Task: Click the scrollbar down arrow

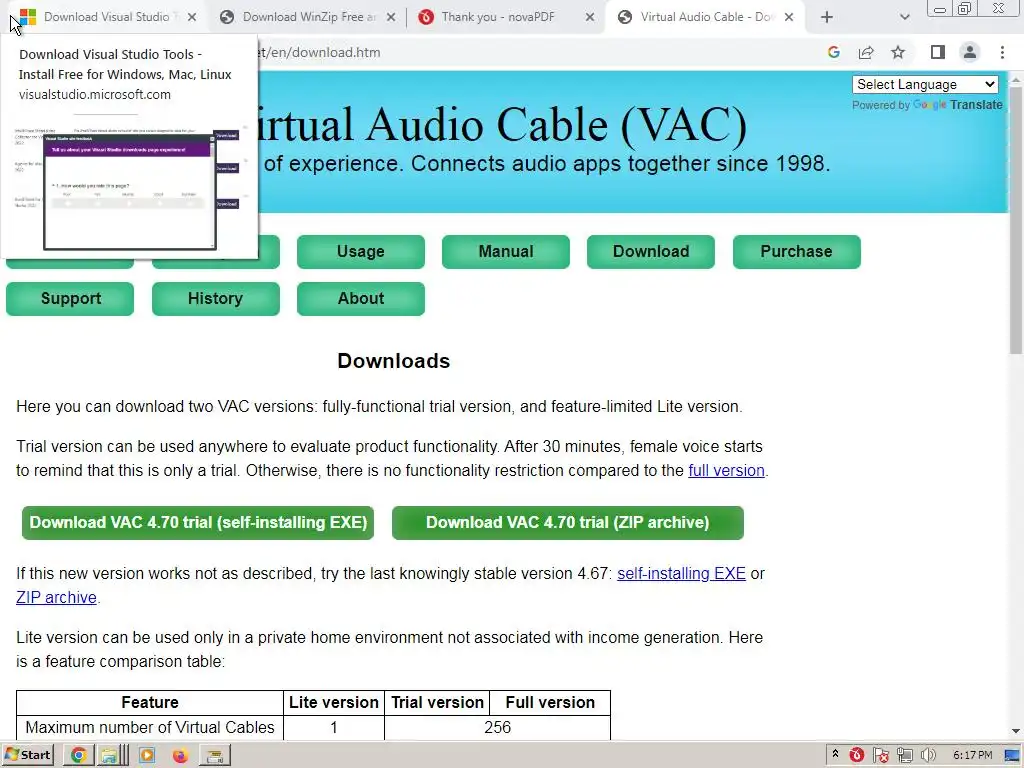Action: [1016, 731]
